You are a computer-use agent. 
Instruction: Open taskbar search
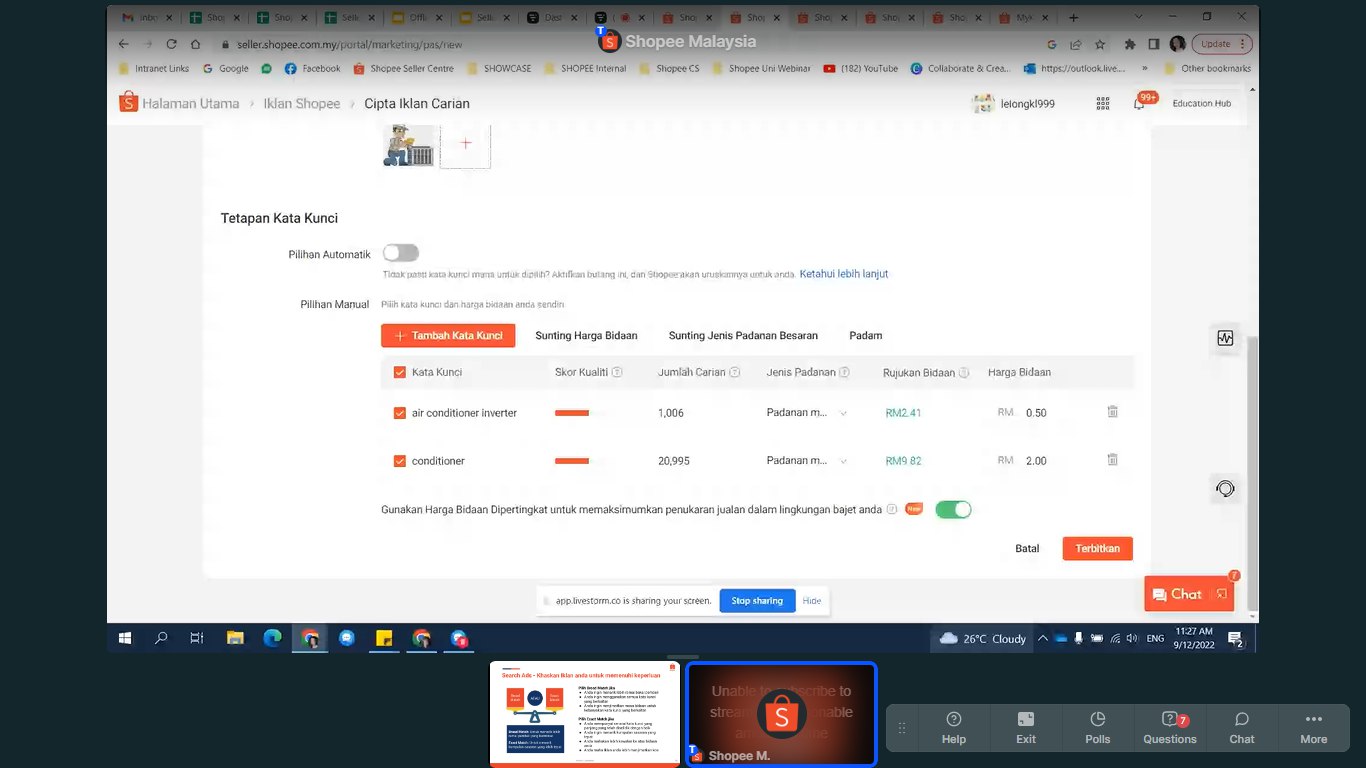tap(161, 638)
